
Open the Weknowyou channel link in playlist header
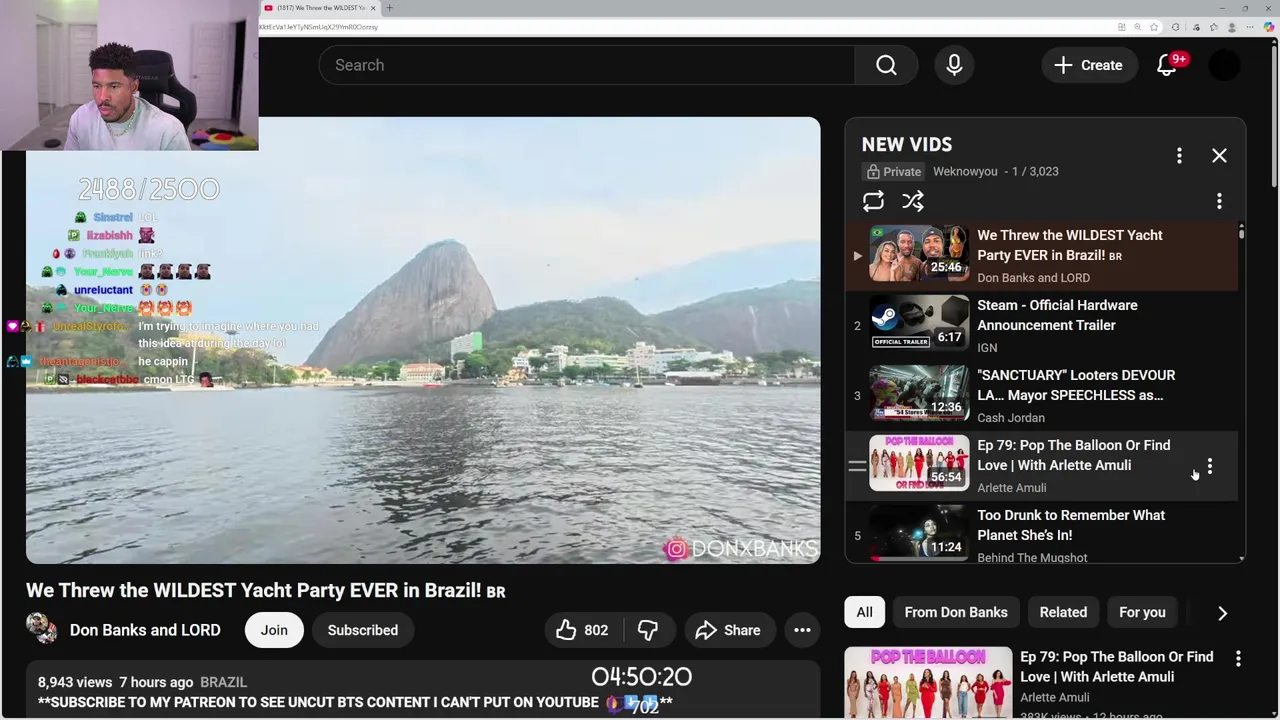pos(965,172)
